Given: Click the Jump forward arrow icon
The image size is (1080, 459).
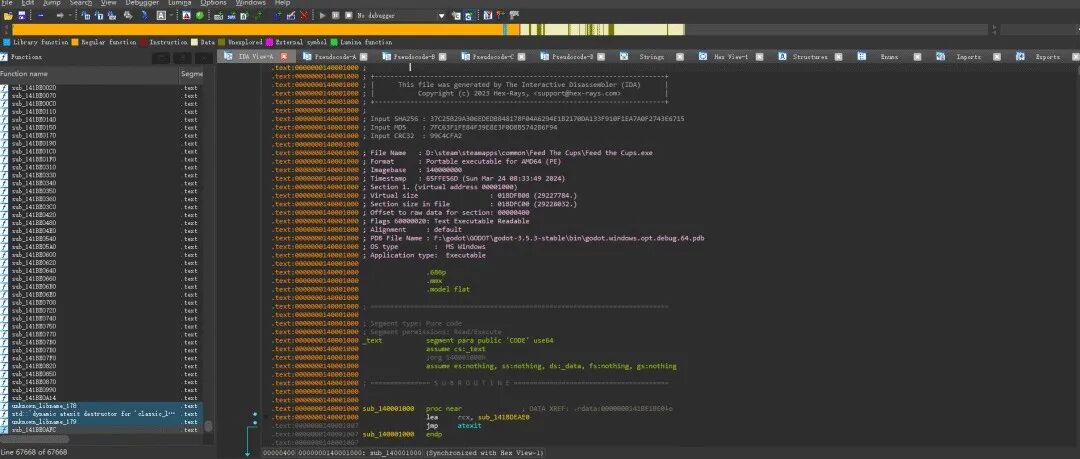Looking at the screenshot, I should (x=60, y=15).
